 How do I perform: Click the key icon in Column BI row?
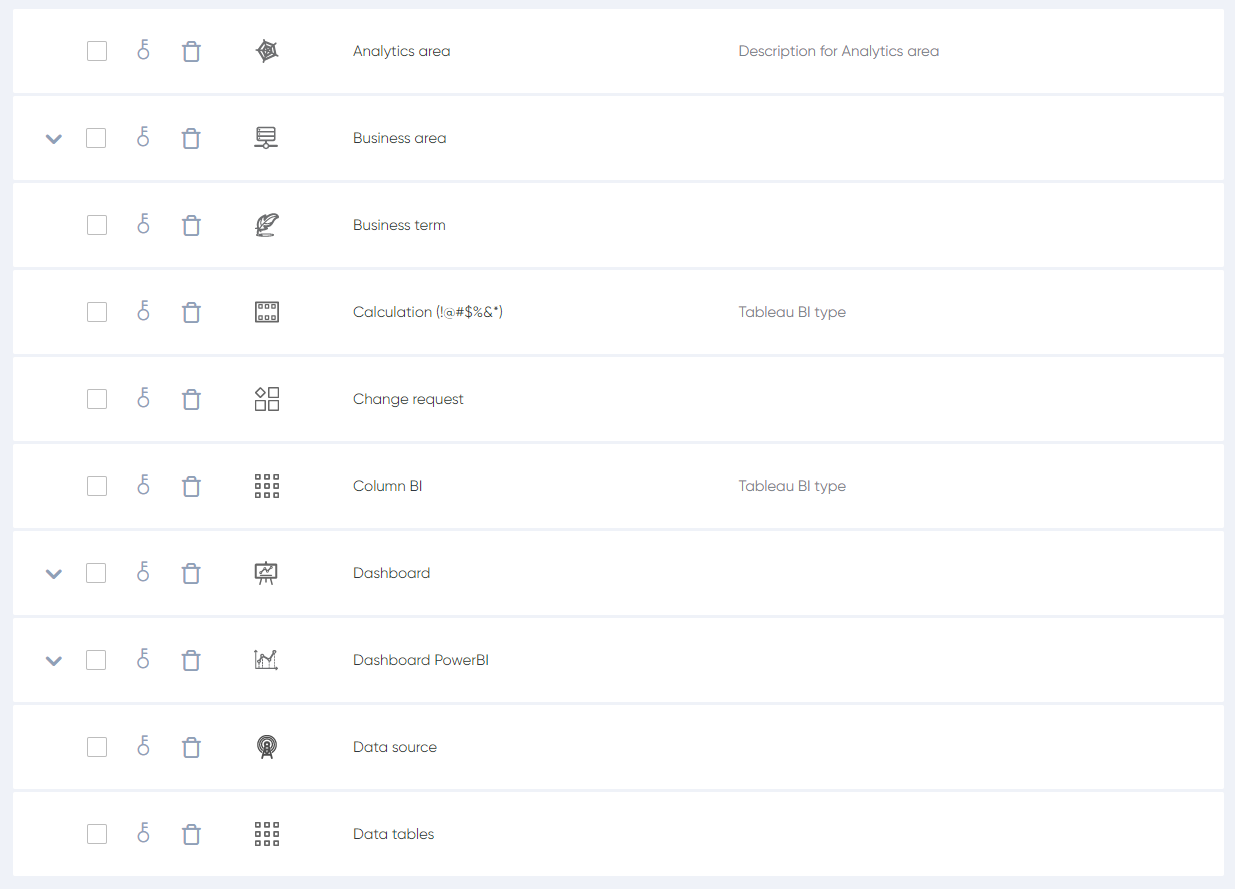pyautogui.click(x=143, y=486)
